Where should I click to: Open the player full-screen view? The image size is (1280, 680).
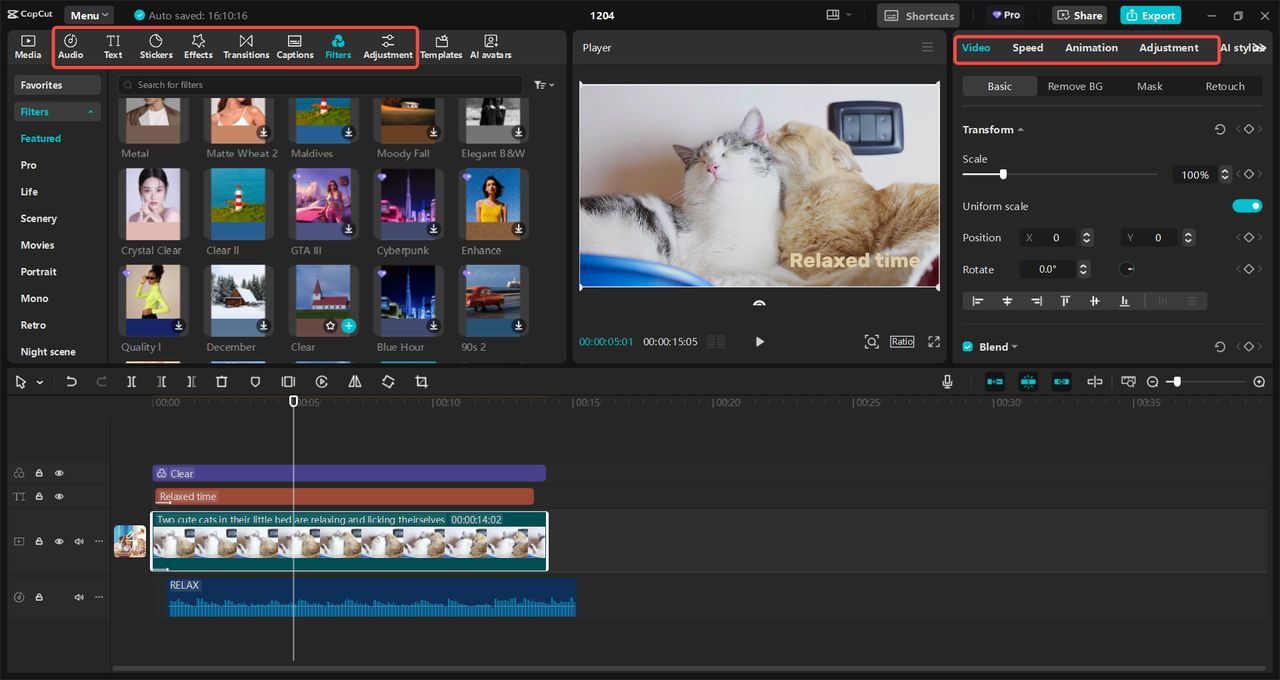[x=934, y=341]
